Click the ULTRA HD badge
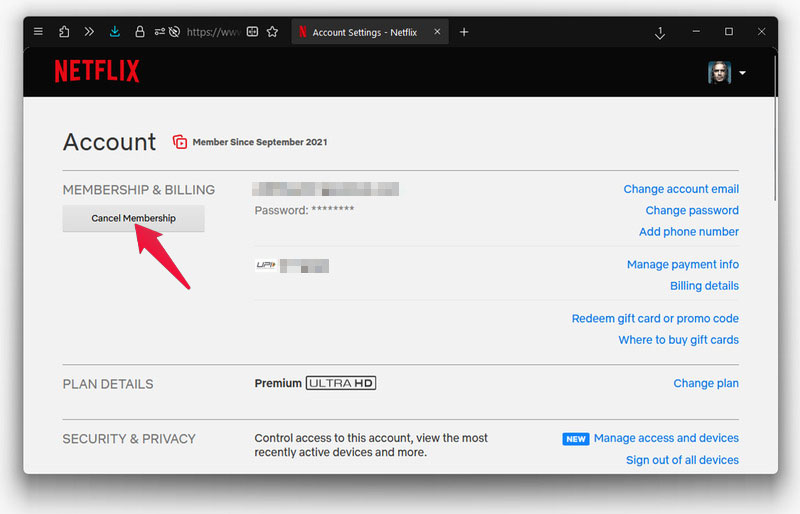 click(x=341, y=383)
